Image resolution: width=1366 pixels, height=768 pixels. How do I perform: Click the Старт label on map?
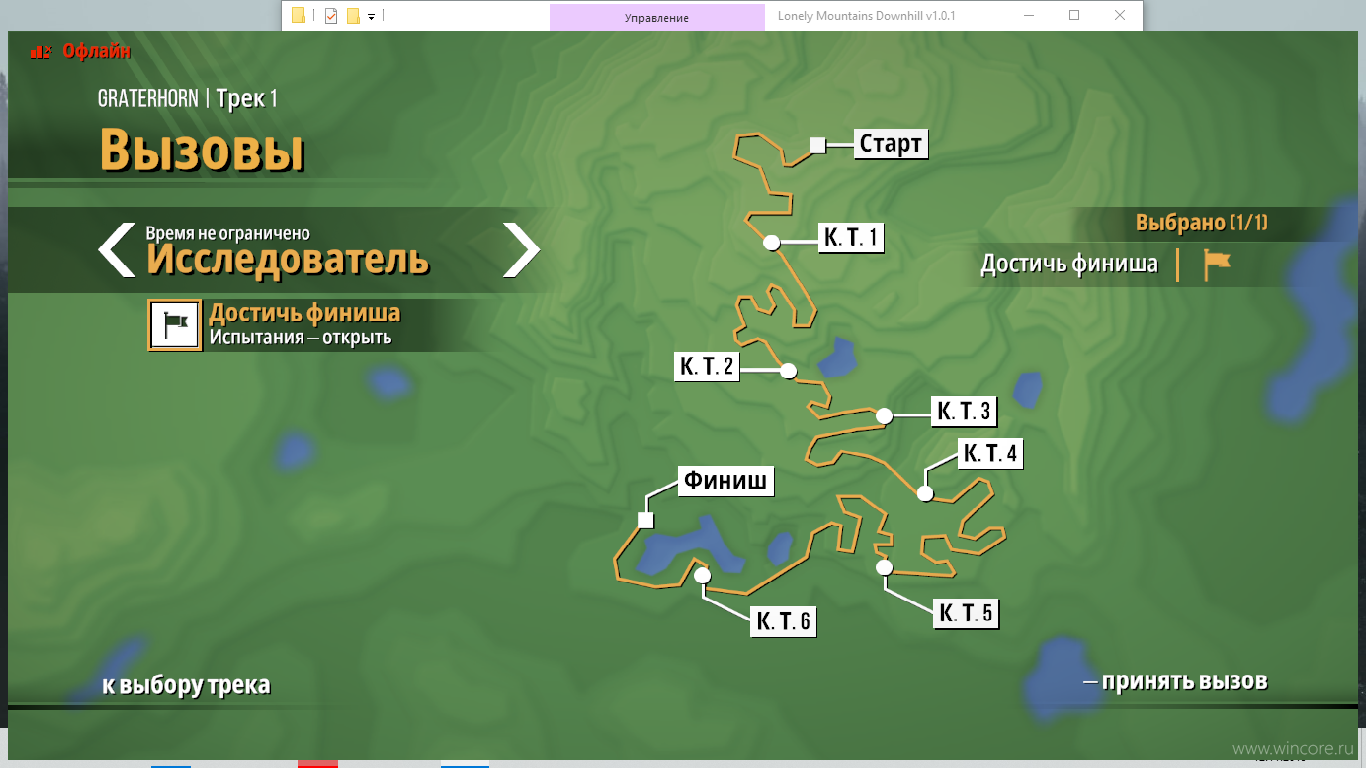point(890,144)
